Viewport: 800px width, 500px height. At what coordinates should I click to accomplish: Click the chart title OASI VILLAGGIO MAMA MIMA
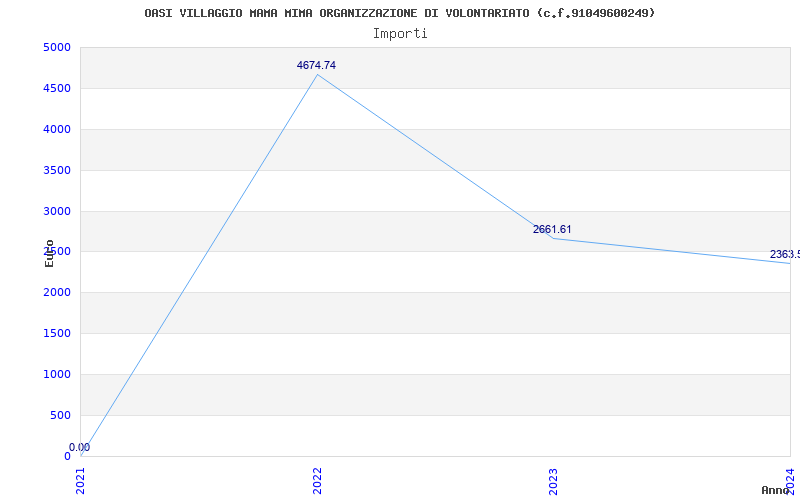click(x=399, y=13)
